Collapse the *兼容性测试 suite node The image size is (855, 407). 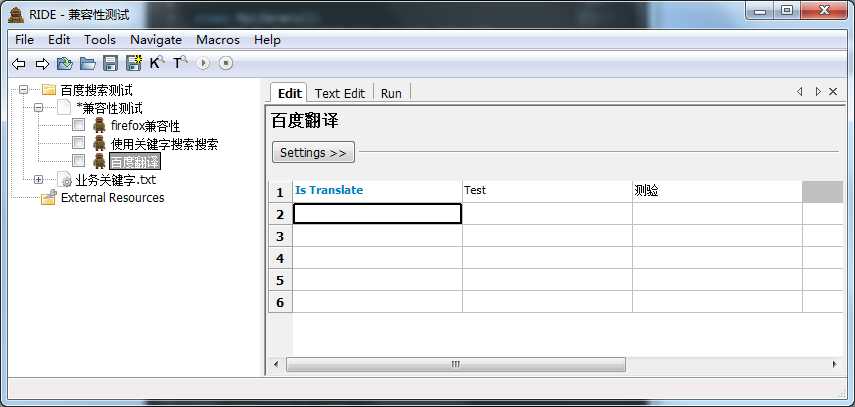(x=38, y=107)
